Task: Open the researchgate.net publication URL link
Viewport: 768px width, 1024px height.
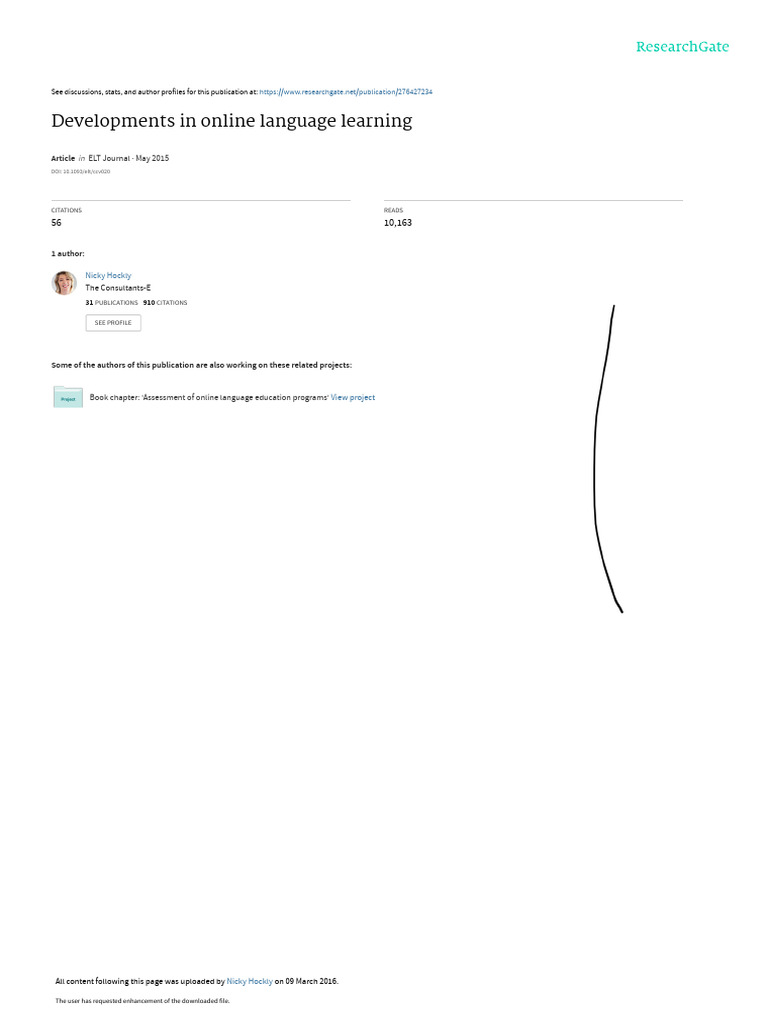Action: [x=345, y=92]
